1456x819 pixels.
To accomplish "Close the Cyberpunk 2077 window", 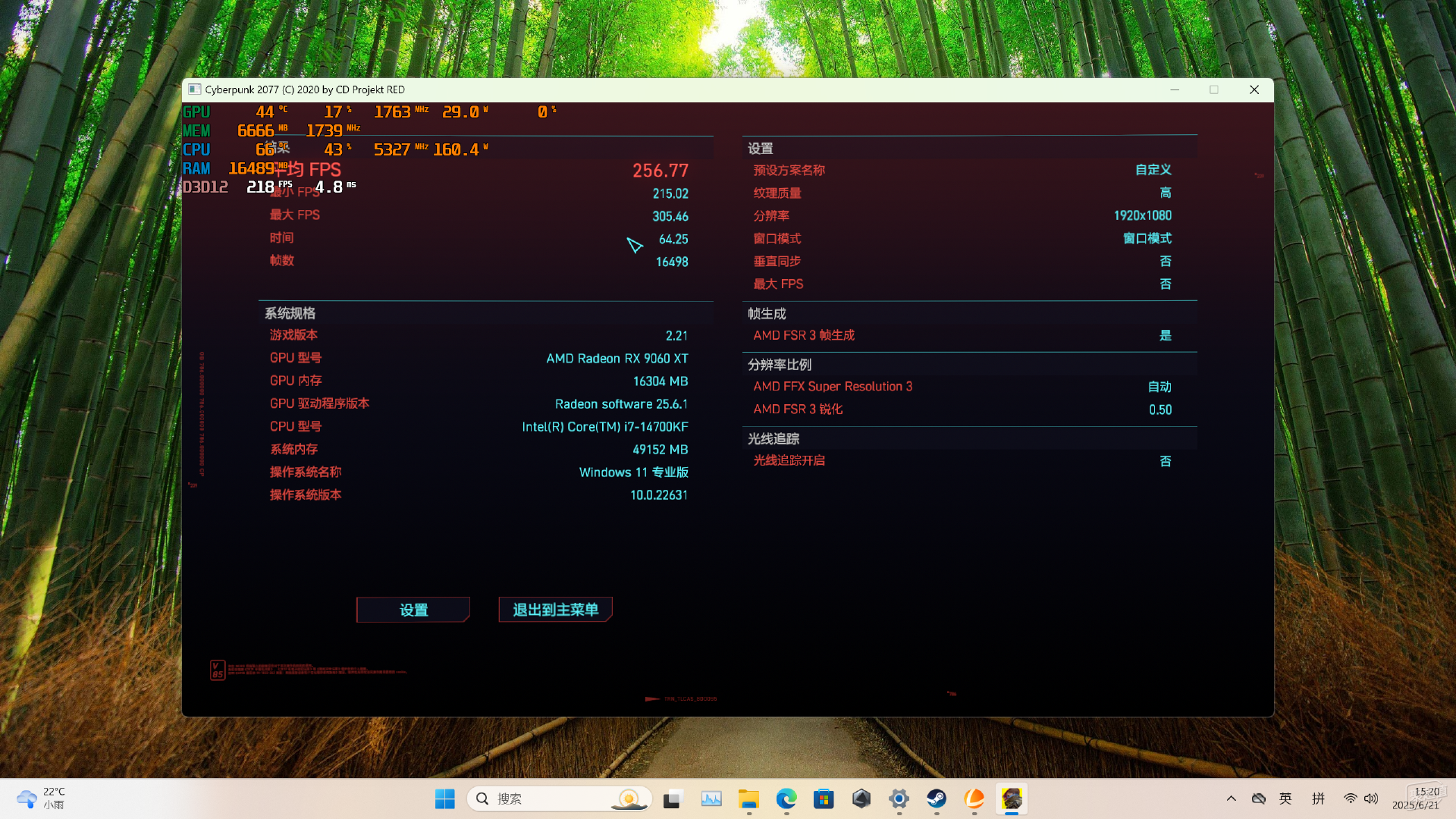I will [x=1254, y=89].
